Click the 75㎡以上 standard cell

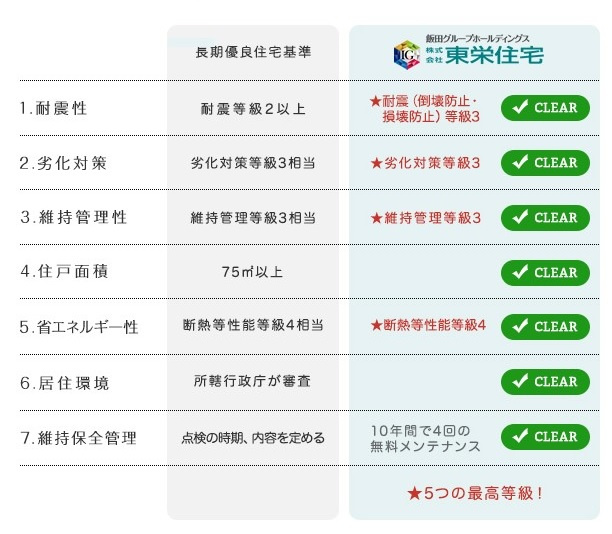pos(252,272)
